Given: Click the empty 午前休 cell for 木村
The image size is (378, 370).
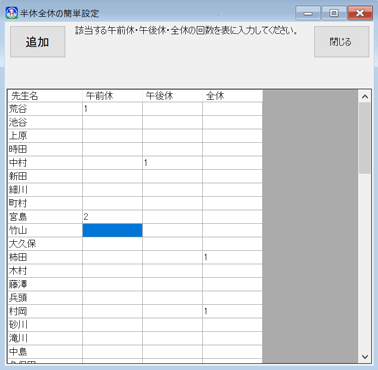Looking at the screenshot, I should 112,271.
